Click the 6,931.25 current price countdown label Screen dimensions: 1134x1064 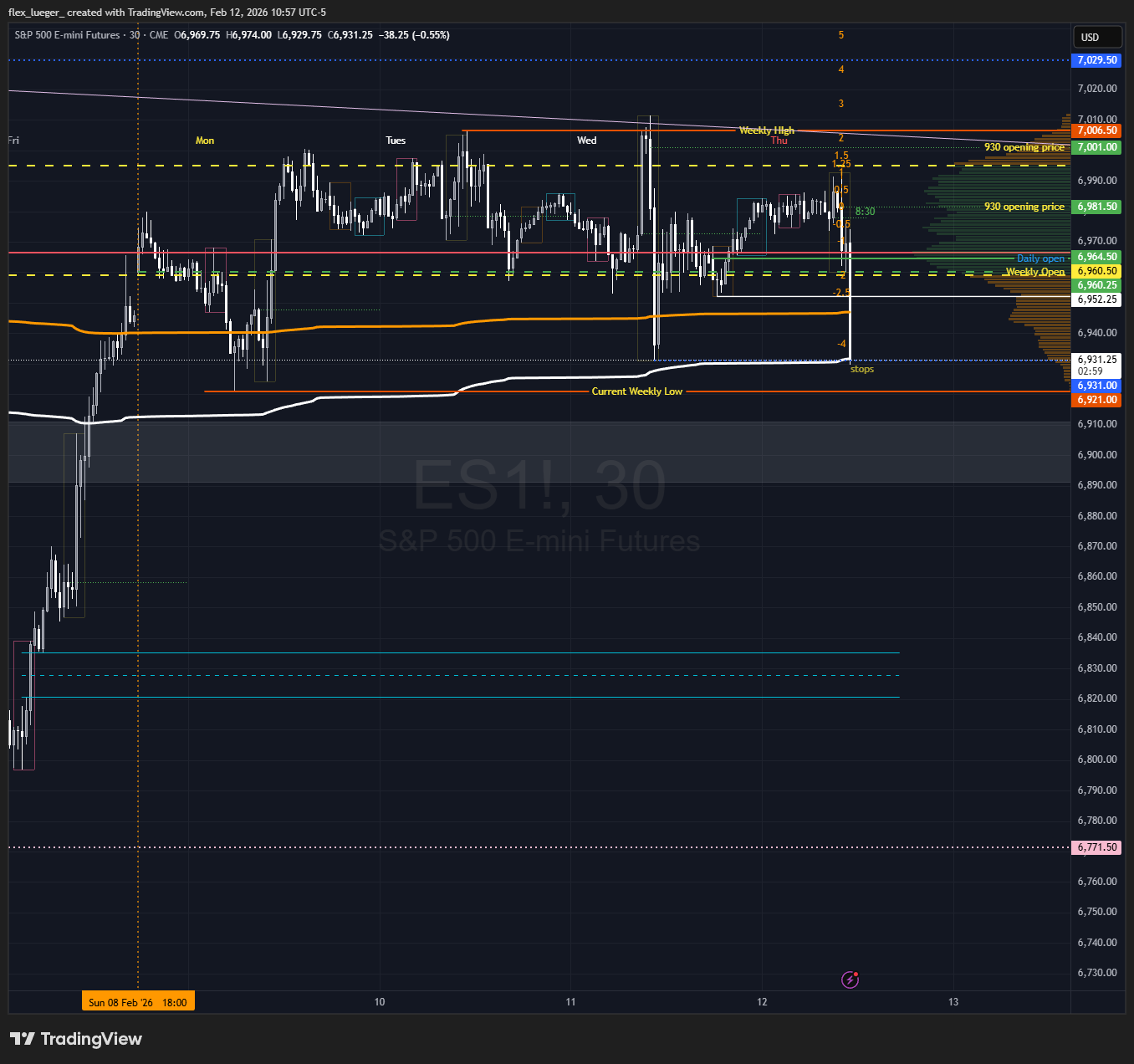[x=1096, y=365]
